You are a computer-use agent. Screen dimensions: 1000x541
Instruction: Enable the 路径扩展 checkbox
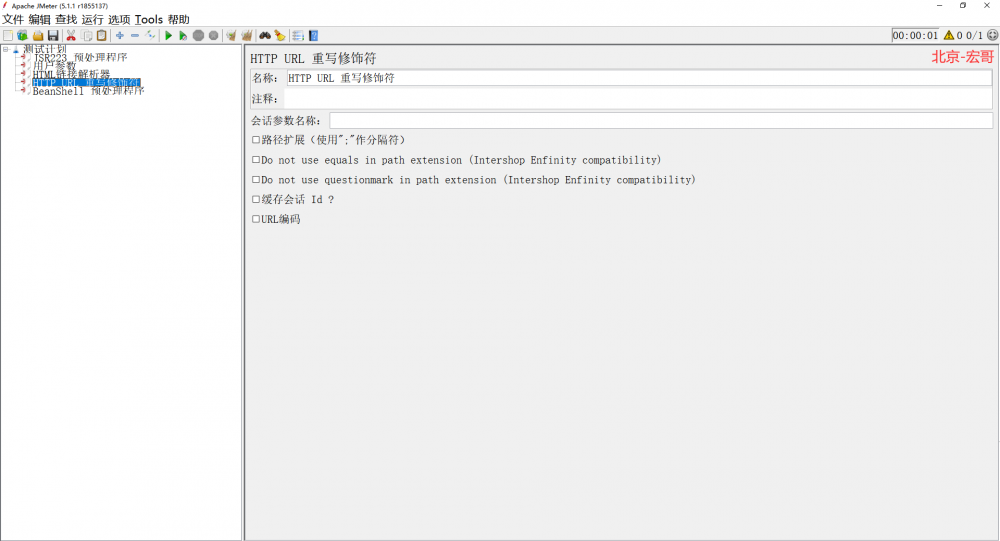256,140
